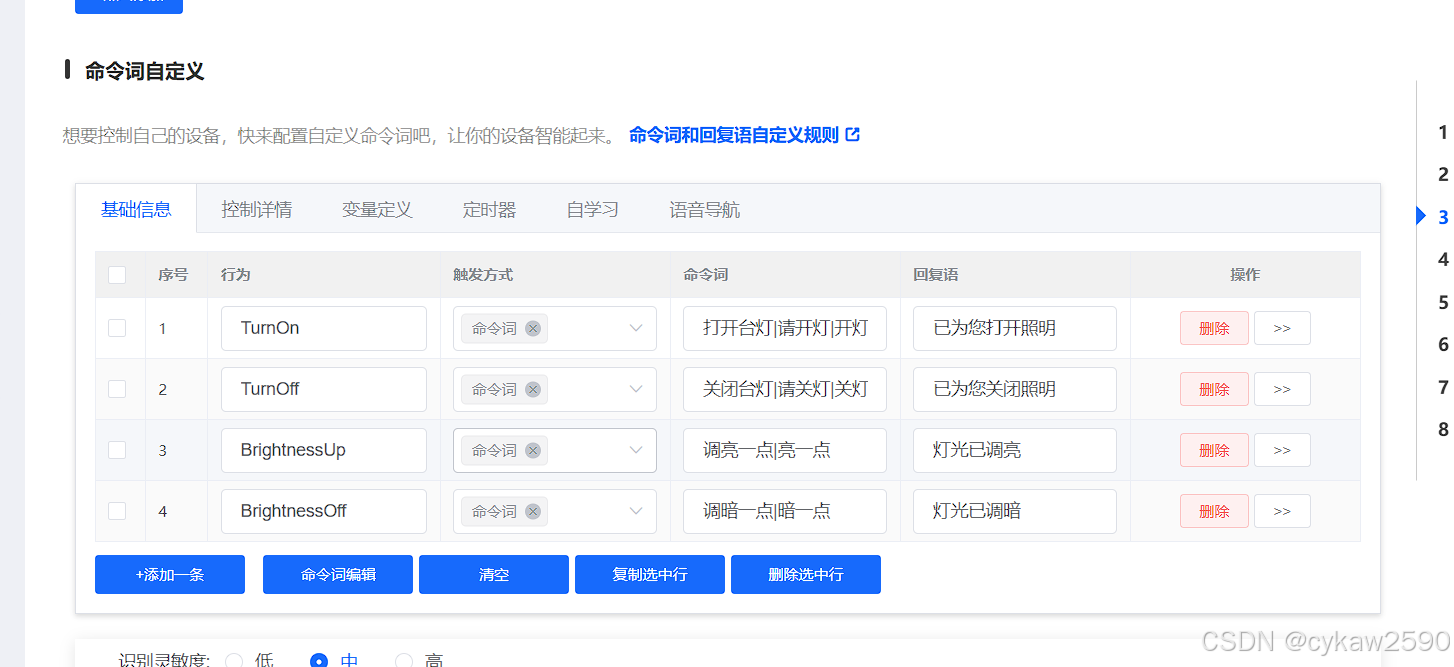Screen dimensions: 1454x667
Task: Click 复制选中行 button
Action: (650, 575)
